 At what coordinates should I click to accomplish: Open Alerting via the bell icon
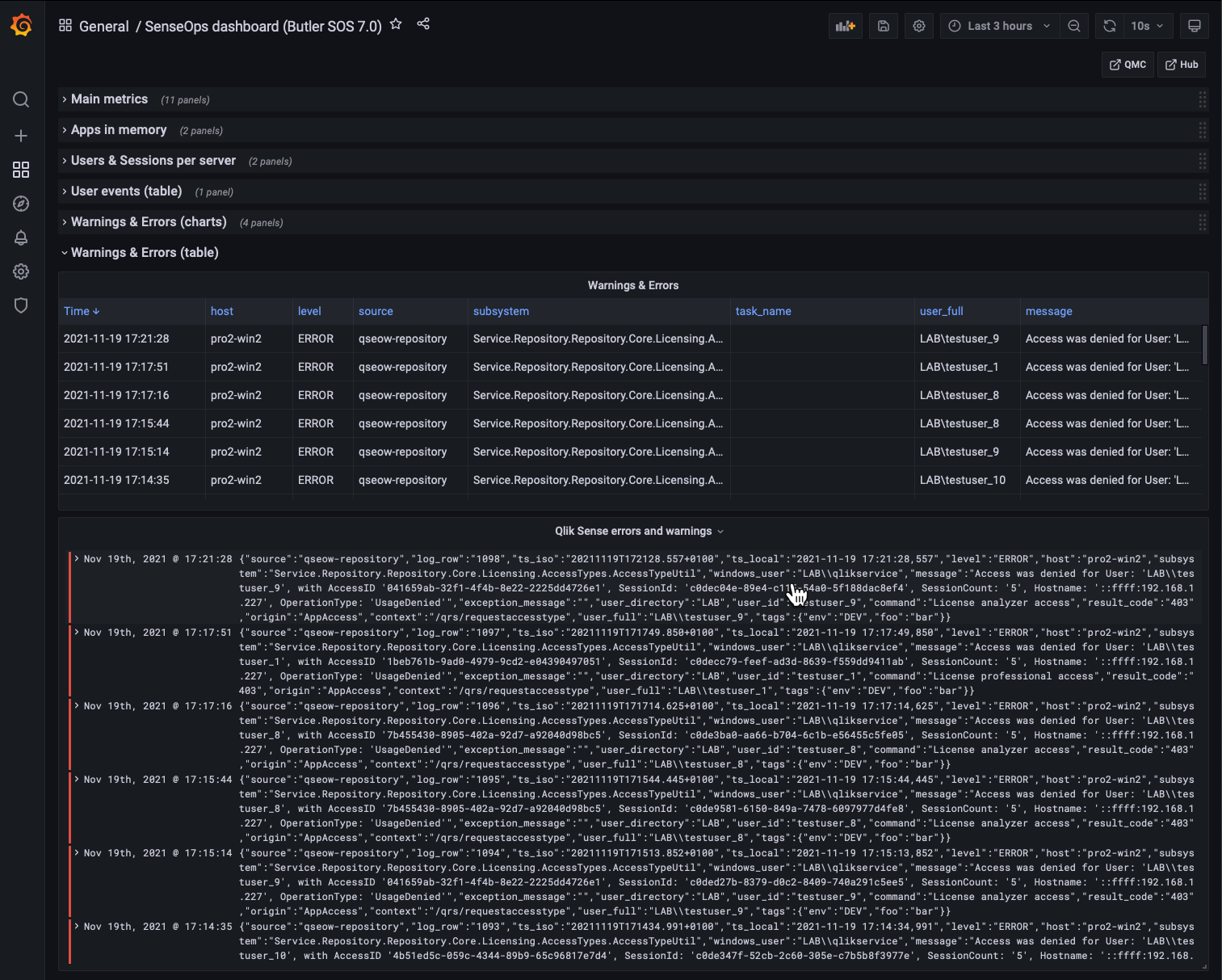pos(20,238)
